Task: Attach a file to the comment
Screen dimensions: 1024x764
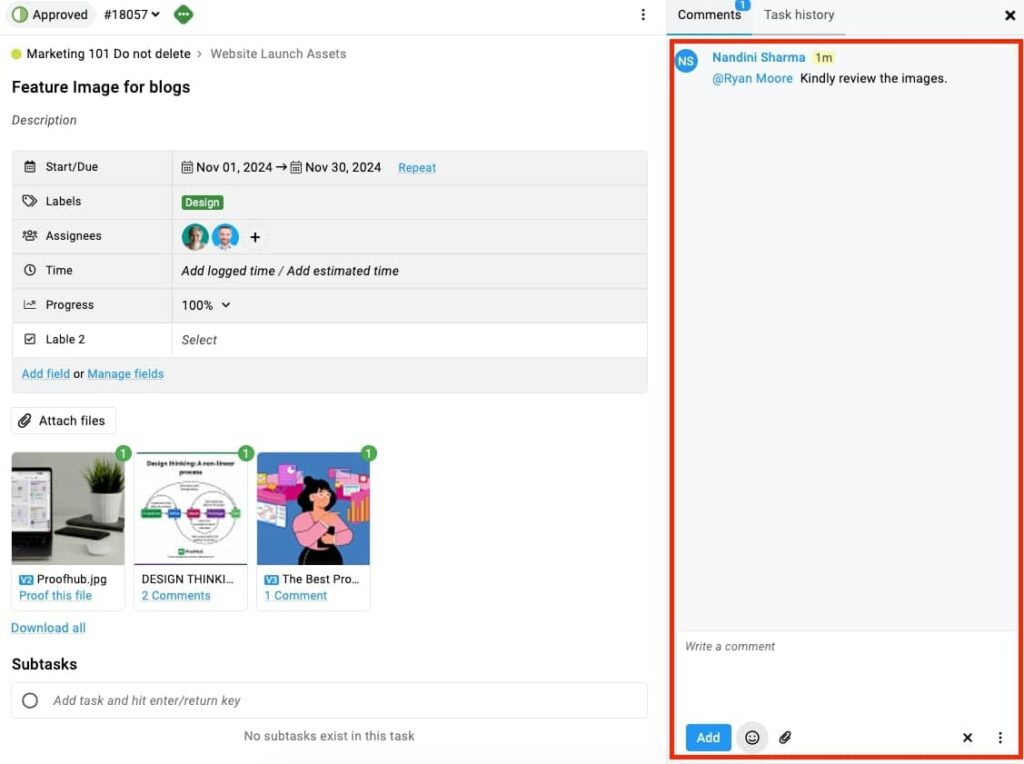Action: coord(786,737)
